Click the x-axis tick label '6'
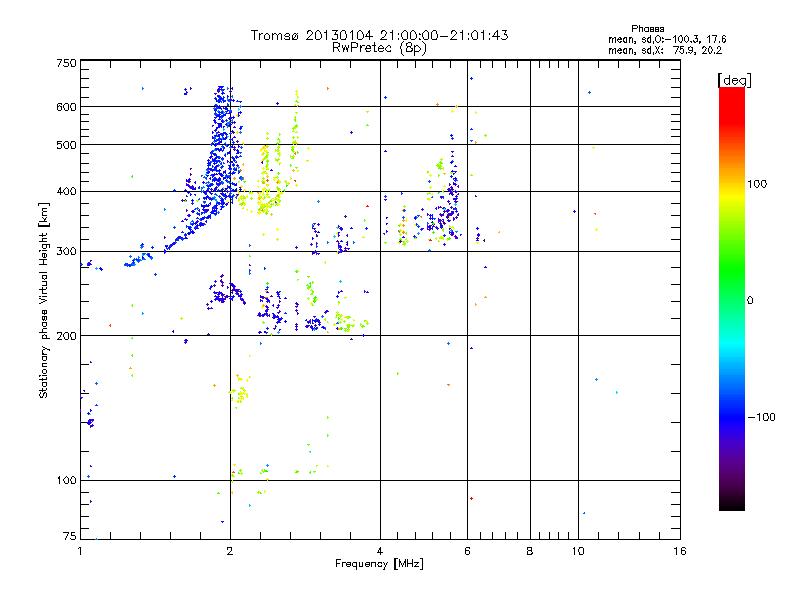The width and height of the screenshot is (800, 600). pyautogui.click(x=467, y=551)
